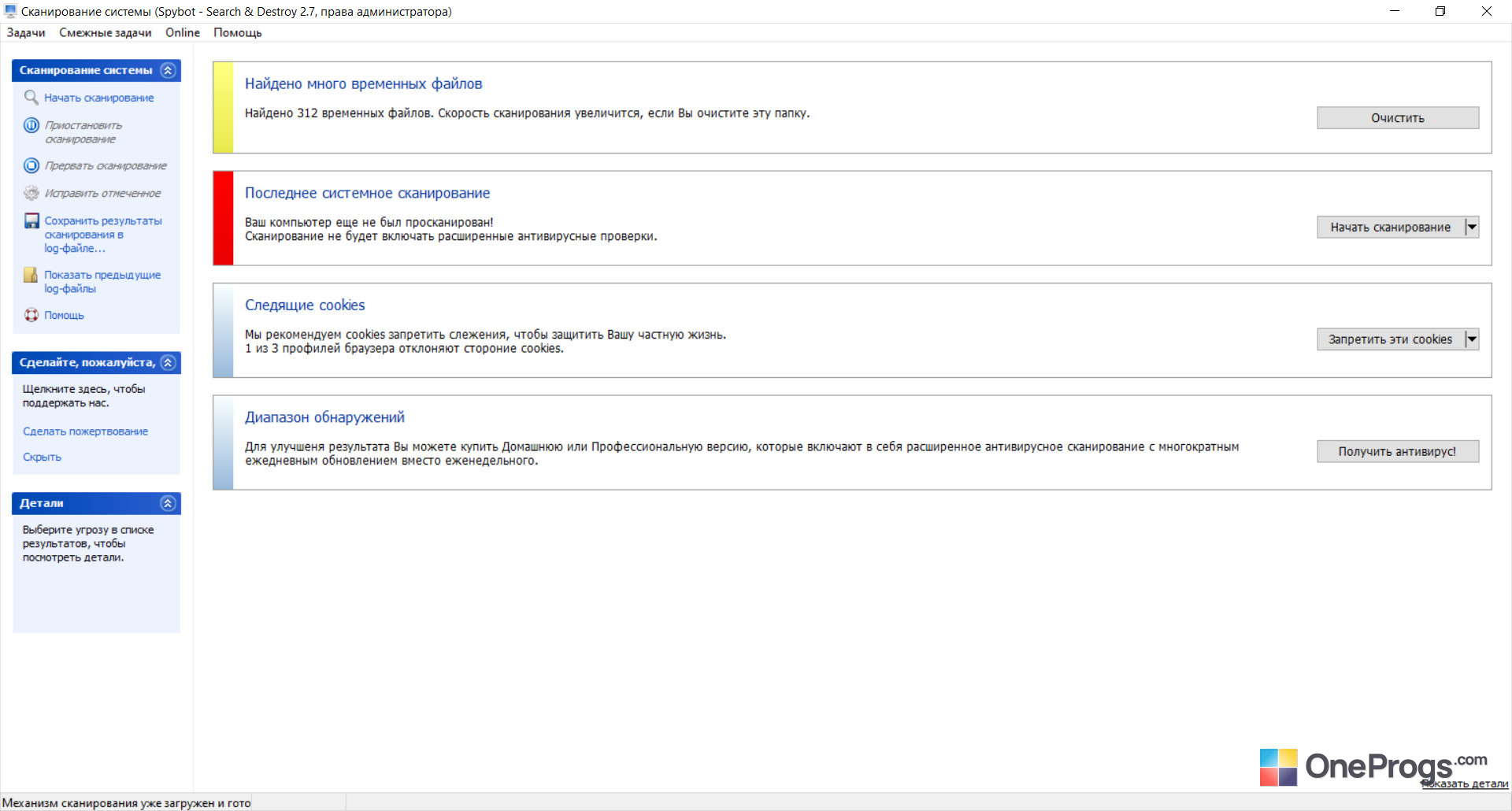Click Показать детали link at bottom right
Viewport: 1512px width, 811px height.
pyautogui.click(x=1465, y=783)
